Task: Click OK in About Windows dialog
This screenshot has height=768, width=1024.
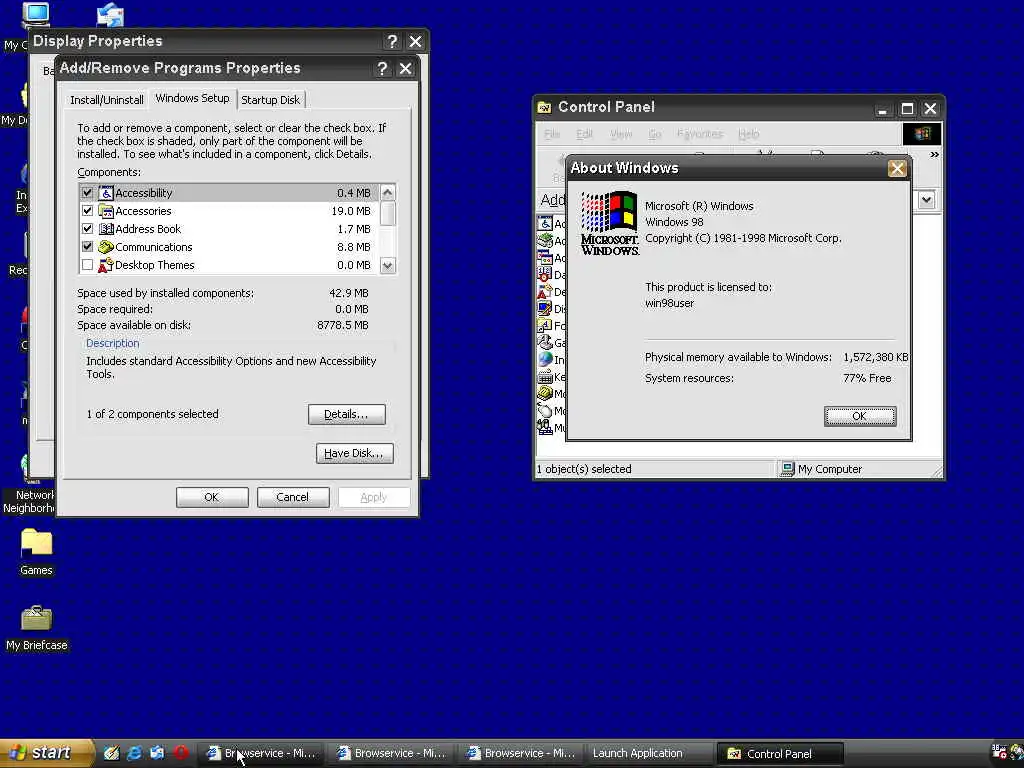Action: pos(859,416)
